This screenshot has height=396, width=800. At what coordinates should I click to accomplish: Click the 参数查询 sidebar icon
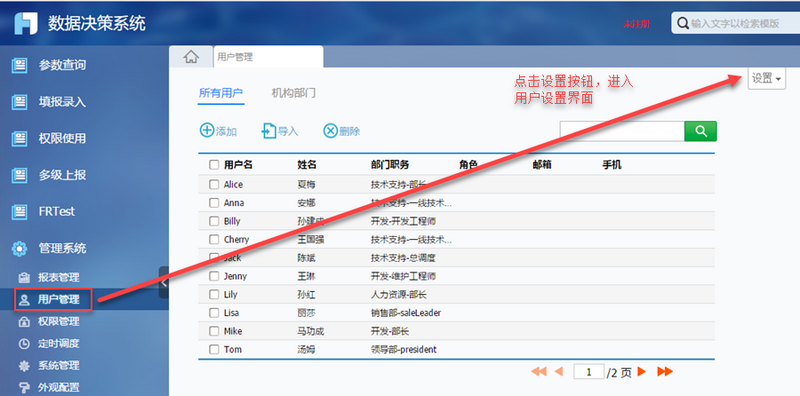click(x=19, y=65)
